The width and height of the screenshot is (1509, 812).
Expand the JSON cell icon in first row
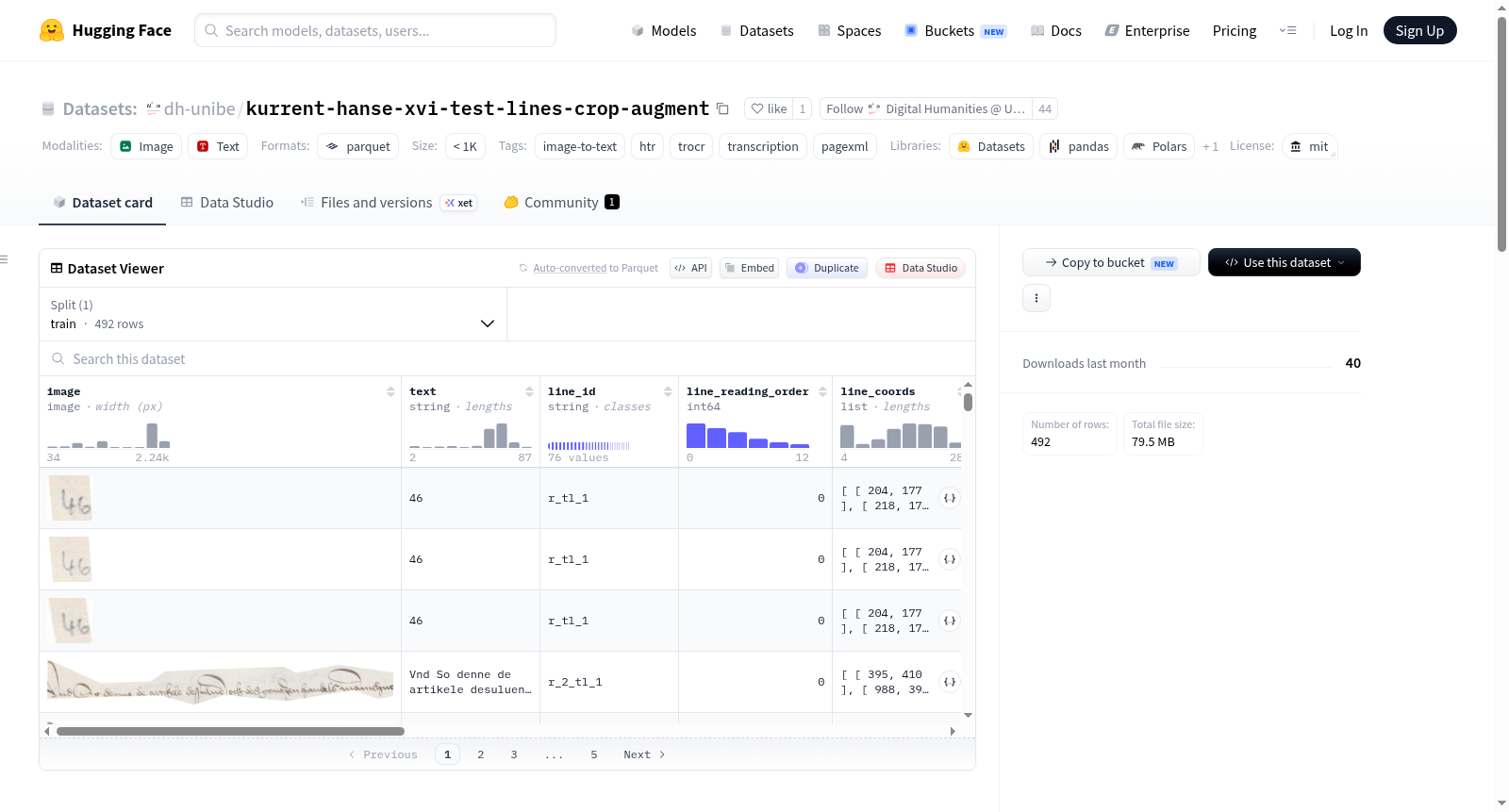tap(950, 498)
